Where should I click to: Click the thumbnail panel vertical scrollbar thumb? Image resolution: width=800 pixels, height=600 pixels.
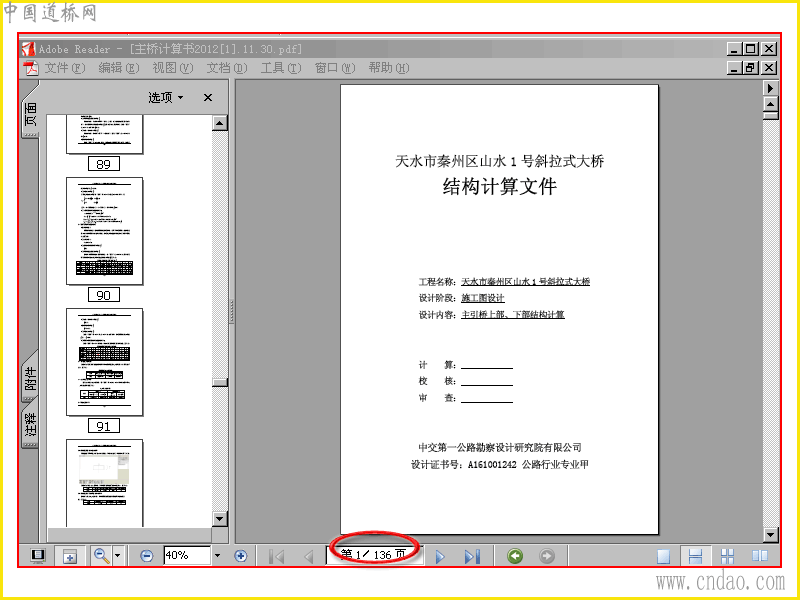pos(220,383)
